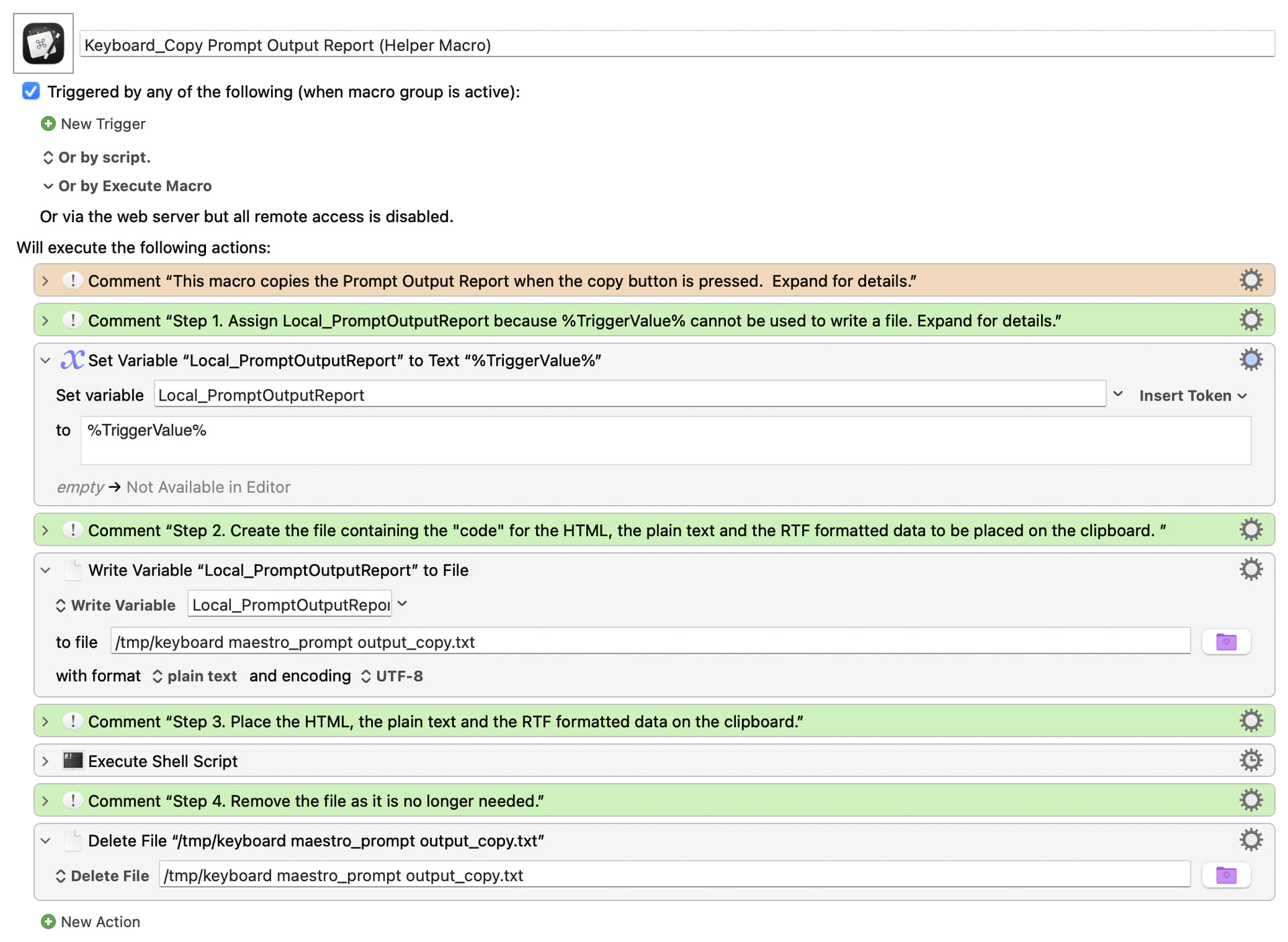Open the Delete File action type menu
1288x942 pixels.
point(102,876)
